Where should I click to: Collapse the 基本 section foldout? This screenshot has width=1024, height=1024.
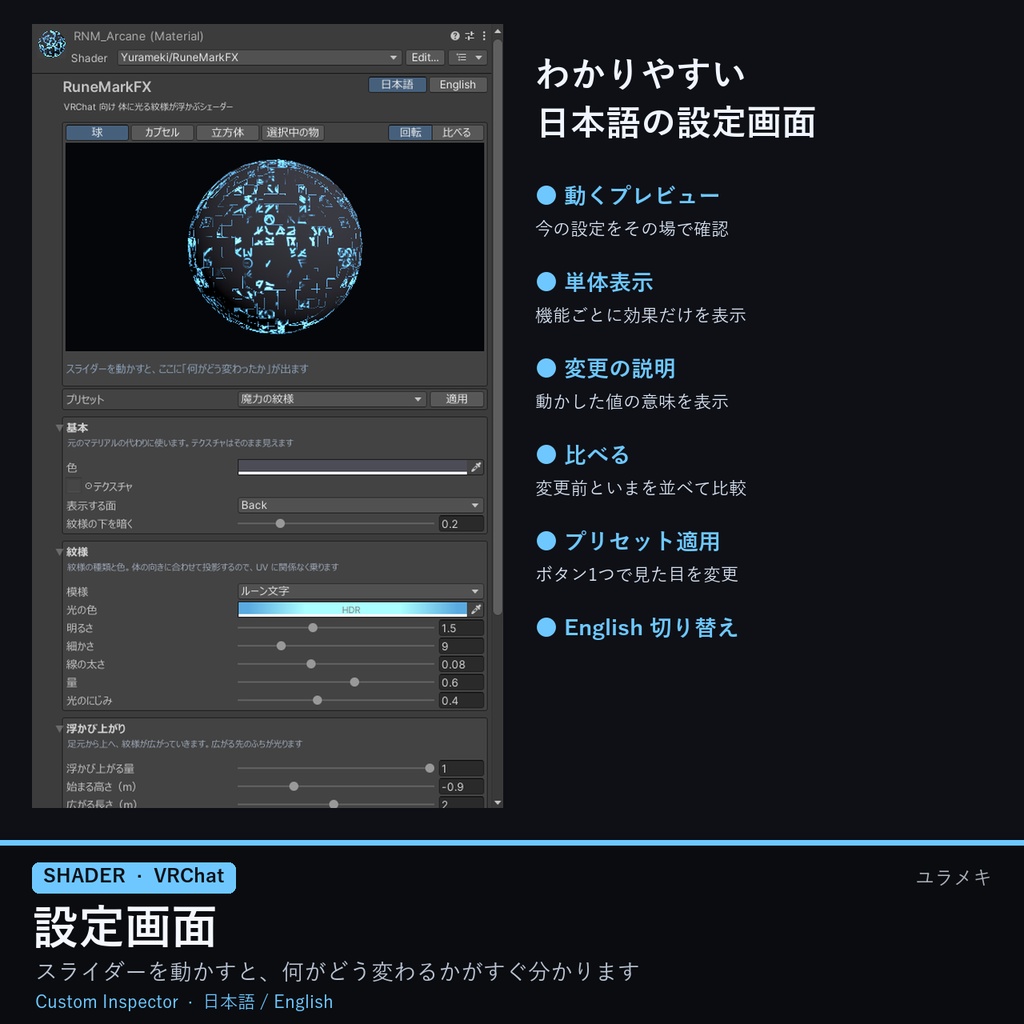pyautogui.click(x=59, y=428)
